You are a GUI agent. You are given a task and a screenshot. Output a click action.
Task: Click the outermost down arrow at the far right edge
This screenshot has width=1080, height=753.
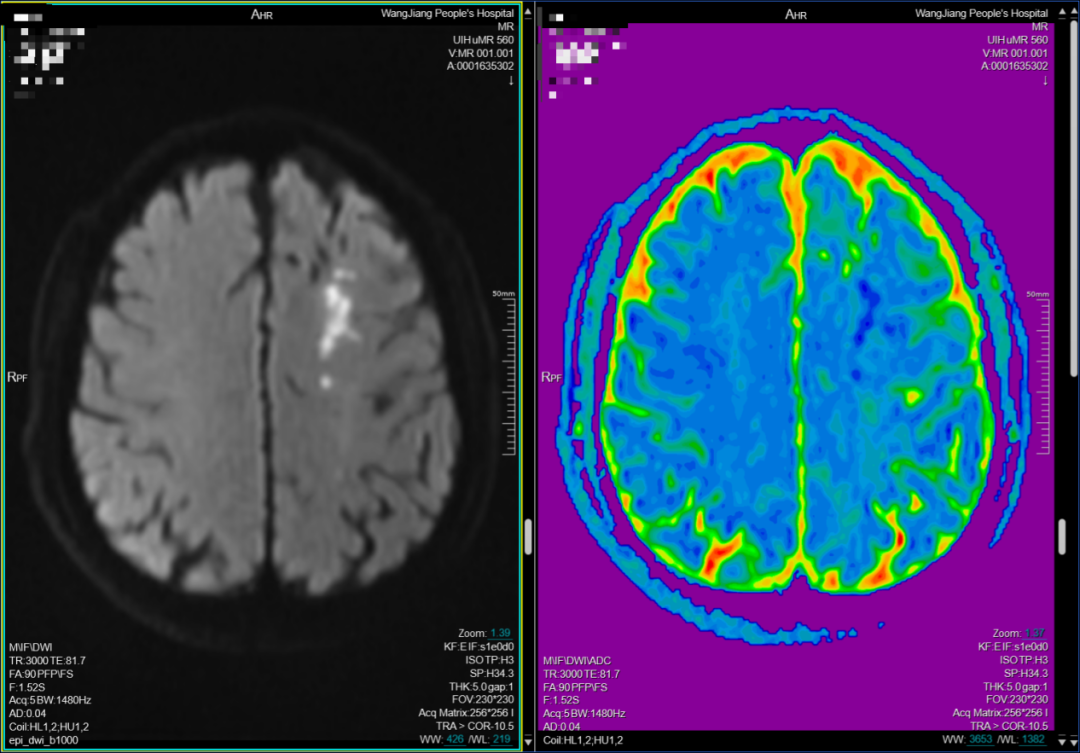tap(1074, 741)
